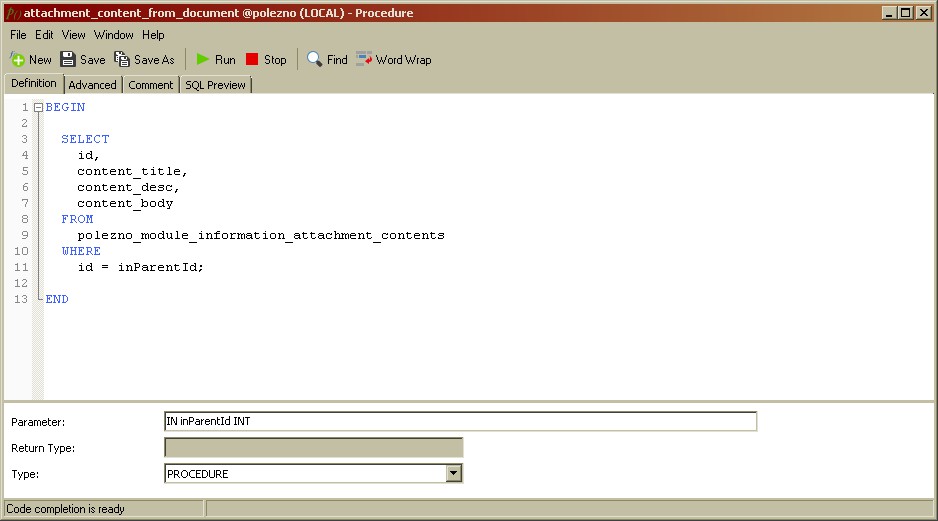Viewport: 938px width, 521px height.
Task: Click the Parameter input field
Action: pyautogui.click(x=460, y=421)
